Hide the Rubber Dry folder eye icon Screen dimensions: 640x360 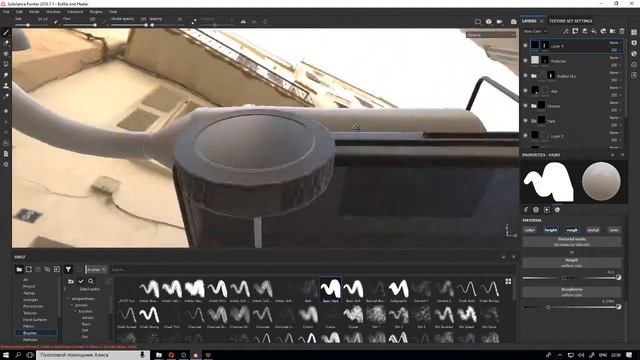click(x=525, y=76)
